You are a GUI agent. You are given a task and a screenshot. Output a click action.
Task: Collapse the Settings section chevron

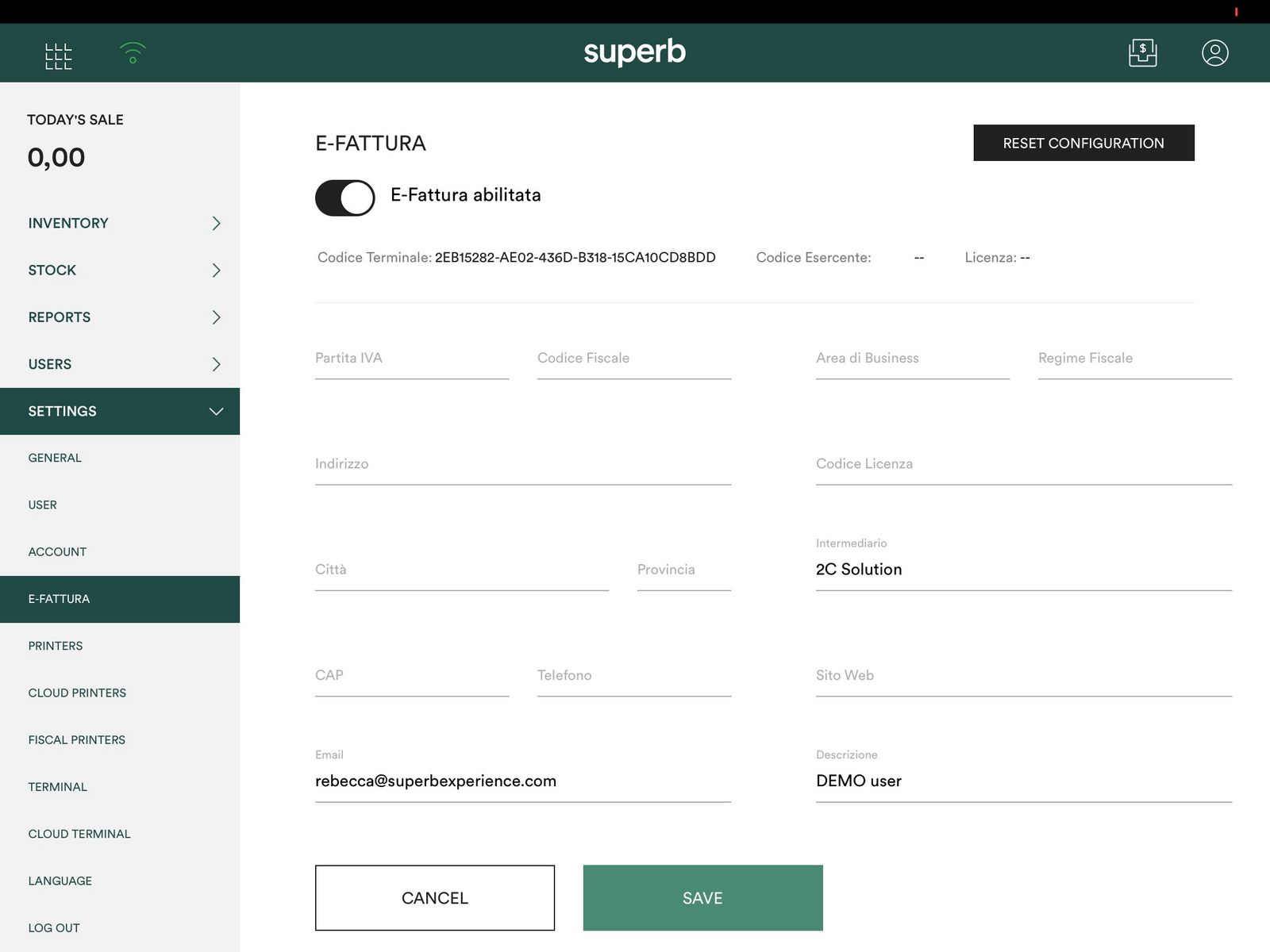(216, 411)
